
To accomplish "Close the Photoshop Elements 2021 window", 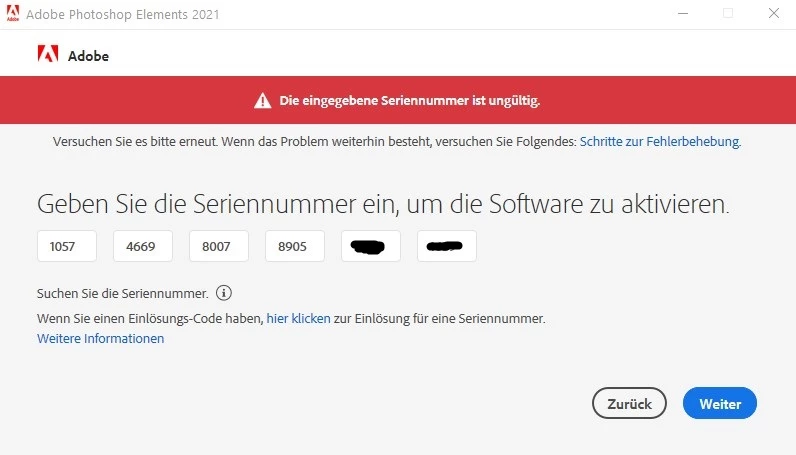I will pos(774,13).
